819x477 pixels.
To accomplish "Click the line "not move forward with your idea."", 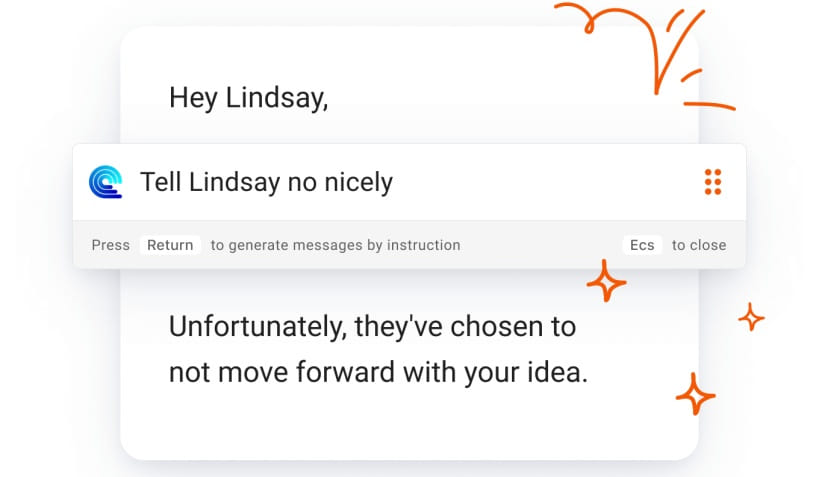I will (377, 372).
